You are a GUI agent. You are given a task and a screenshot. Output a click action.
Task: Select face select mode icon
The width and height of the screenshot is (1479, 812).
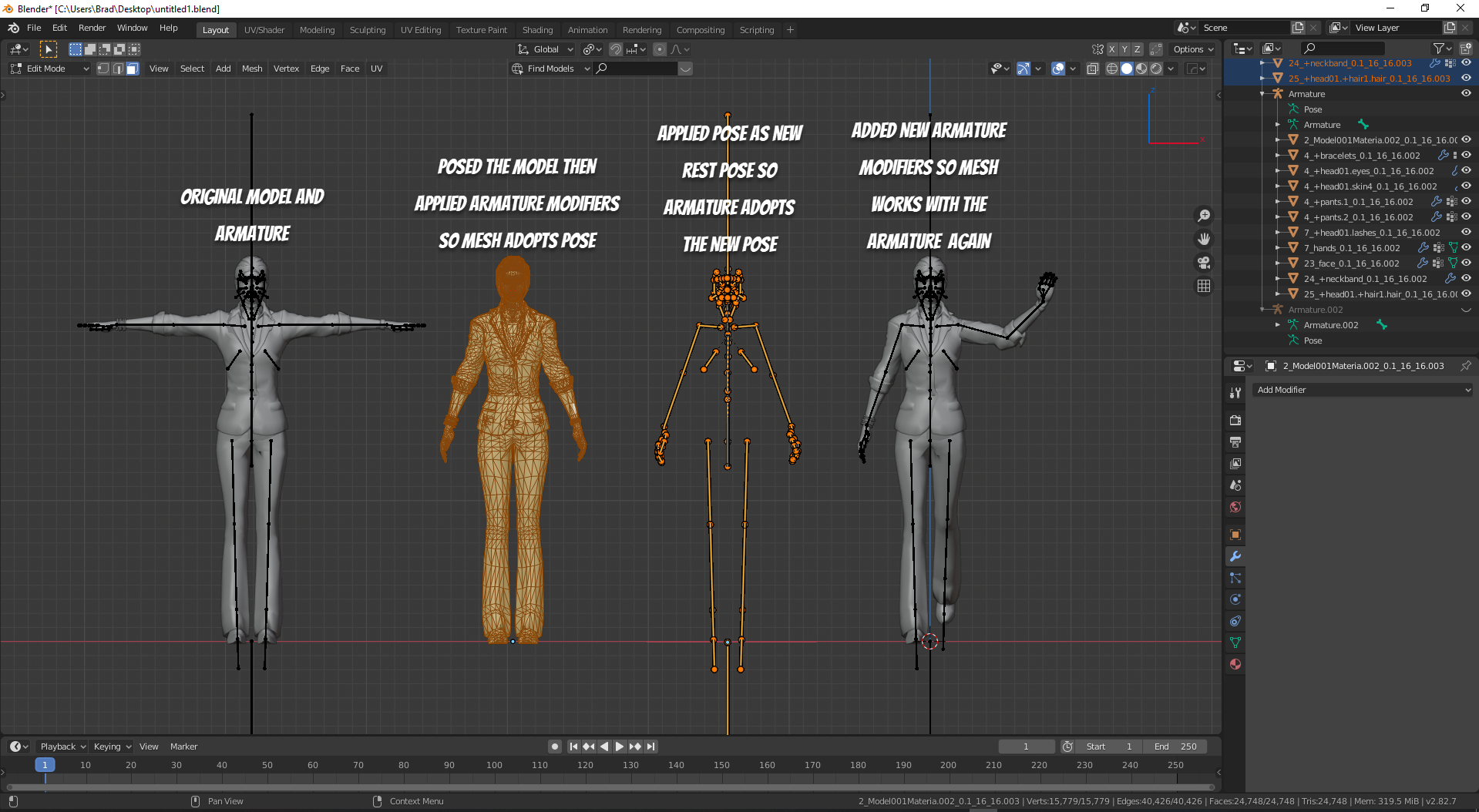tap(133, 69)
